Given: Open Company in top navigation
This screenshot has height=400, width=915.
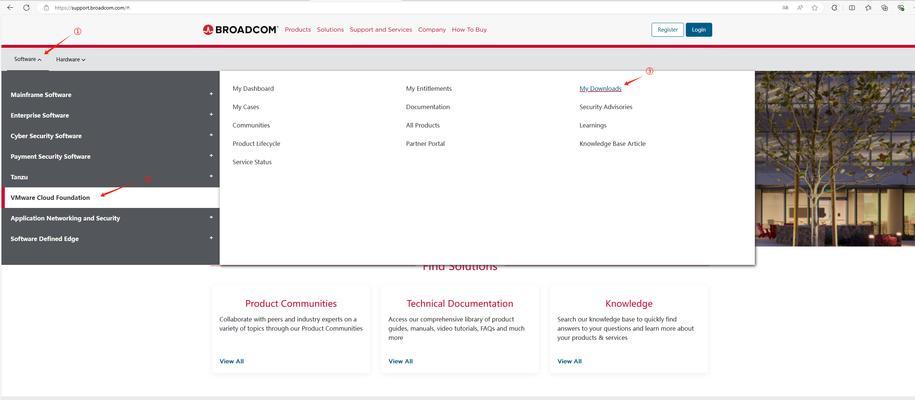Looking at the screenshot, I should tap(432, 30).
